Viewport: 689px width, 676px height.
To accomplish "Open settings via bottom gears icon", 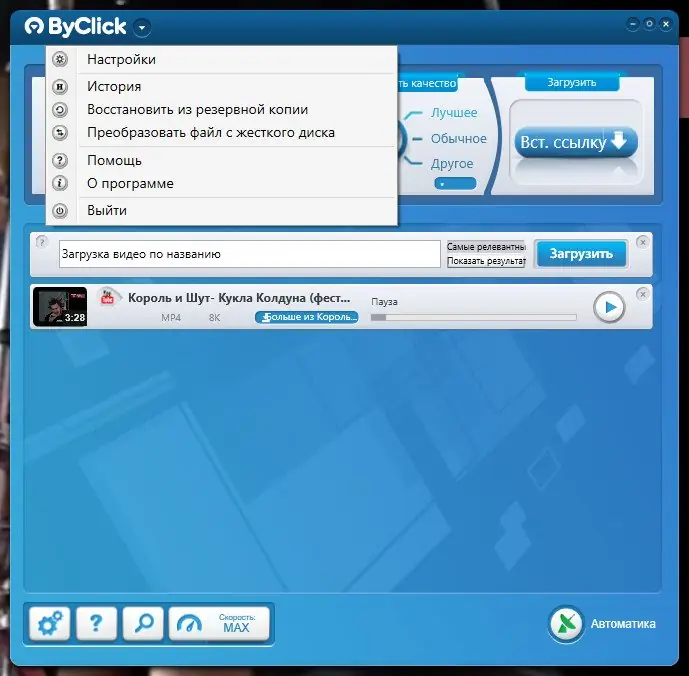I will [50, 623].
